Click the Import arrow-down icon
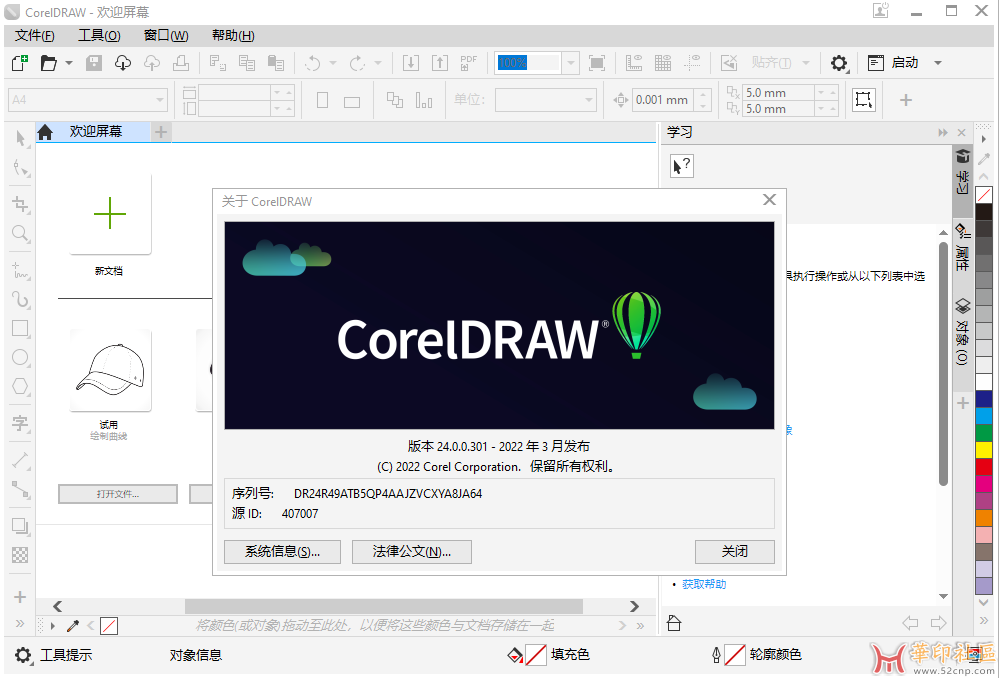 point(411,62)
